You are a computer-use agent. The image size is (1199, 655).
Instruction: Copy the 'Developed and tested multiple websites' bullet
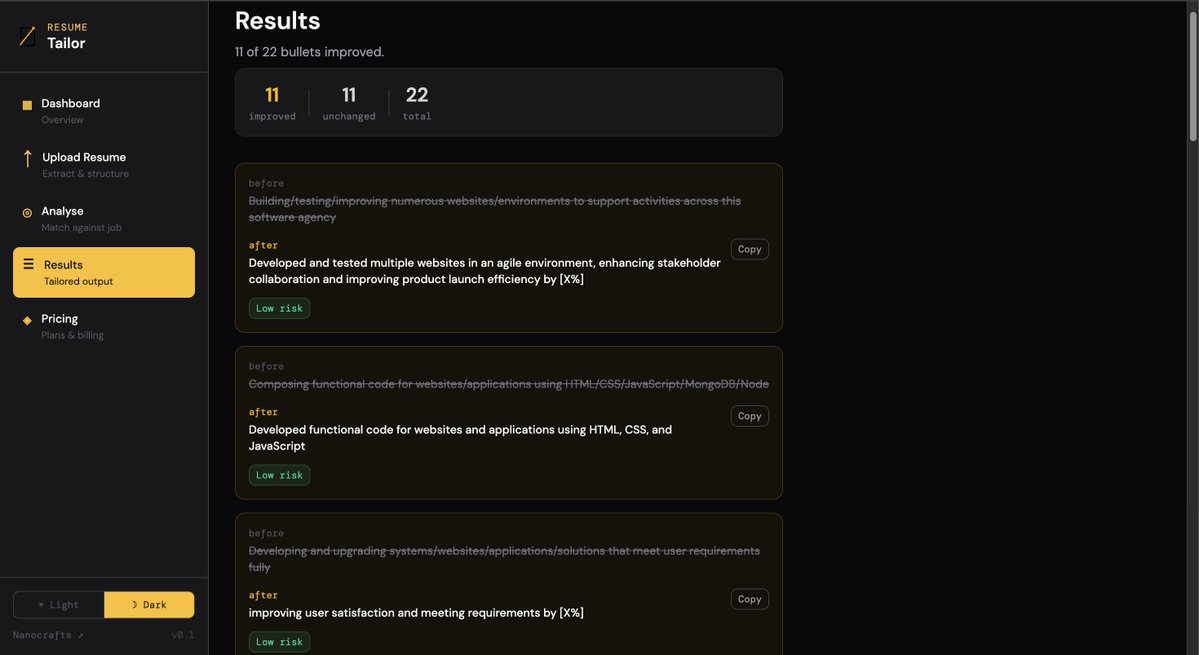749,249
